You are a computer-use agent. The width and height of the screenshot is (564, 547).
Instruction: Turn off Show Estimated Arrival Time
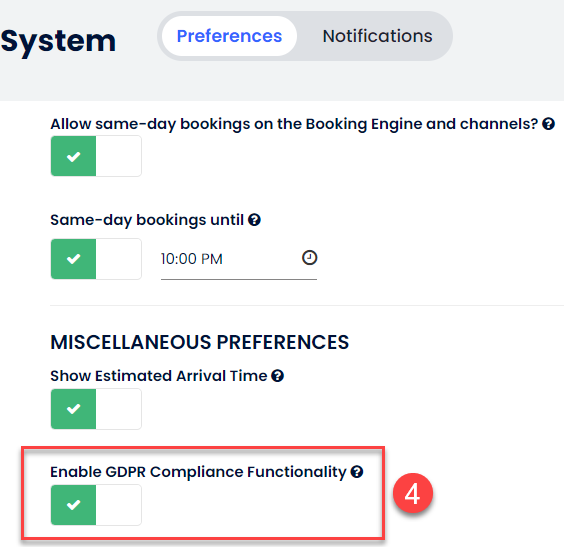tap(96, 409)
